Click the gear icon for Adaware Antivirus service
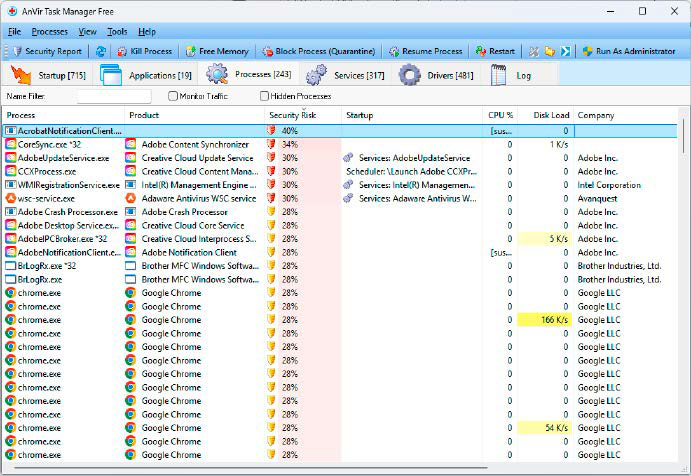The width and height of the screenshot is (691, 476). coord(349,198)
